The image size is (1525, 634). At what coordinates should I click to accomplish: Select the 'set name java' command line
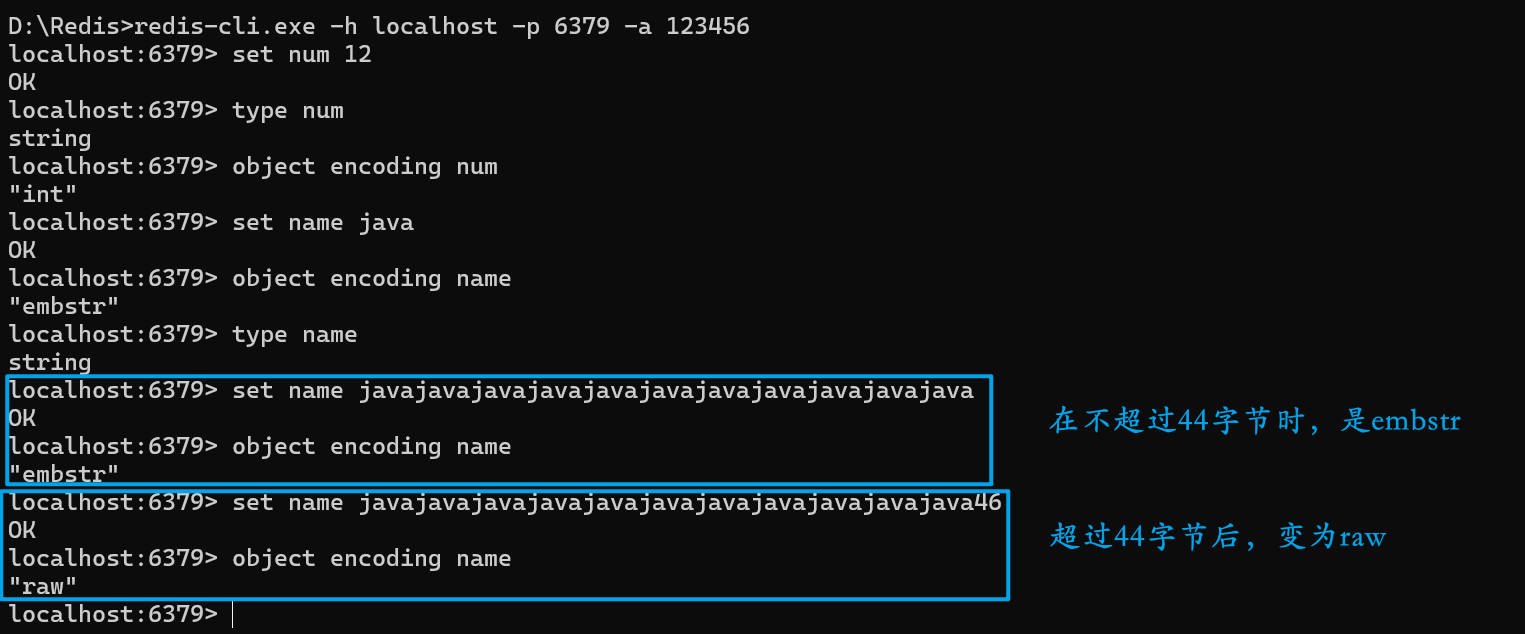211,223
